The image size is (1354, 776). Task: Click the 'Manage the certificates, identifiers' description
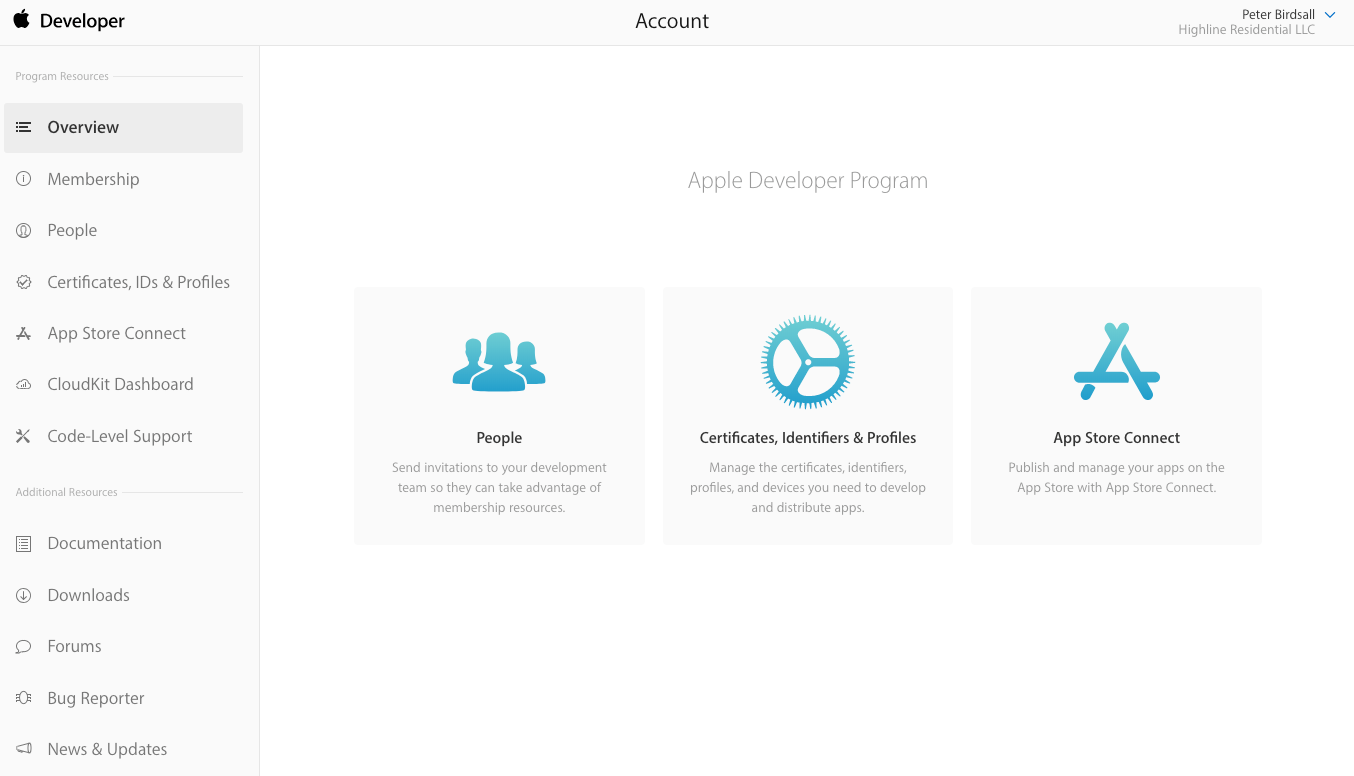808,488
